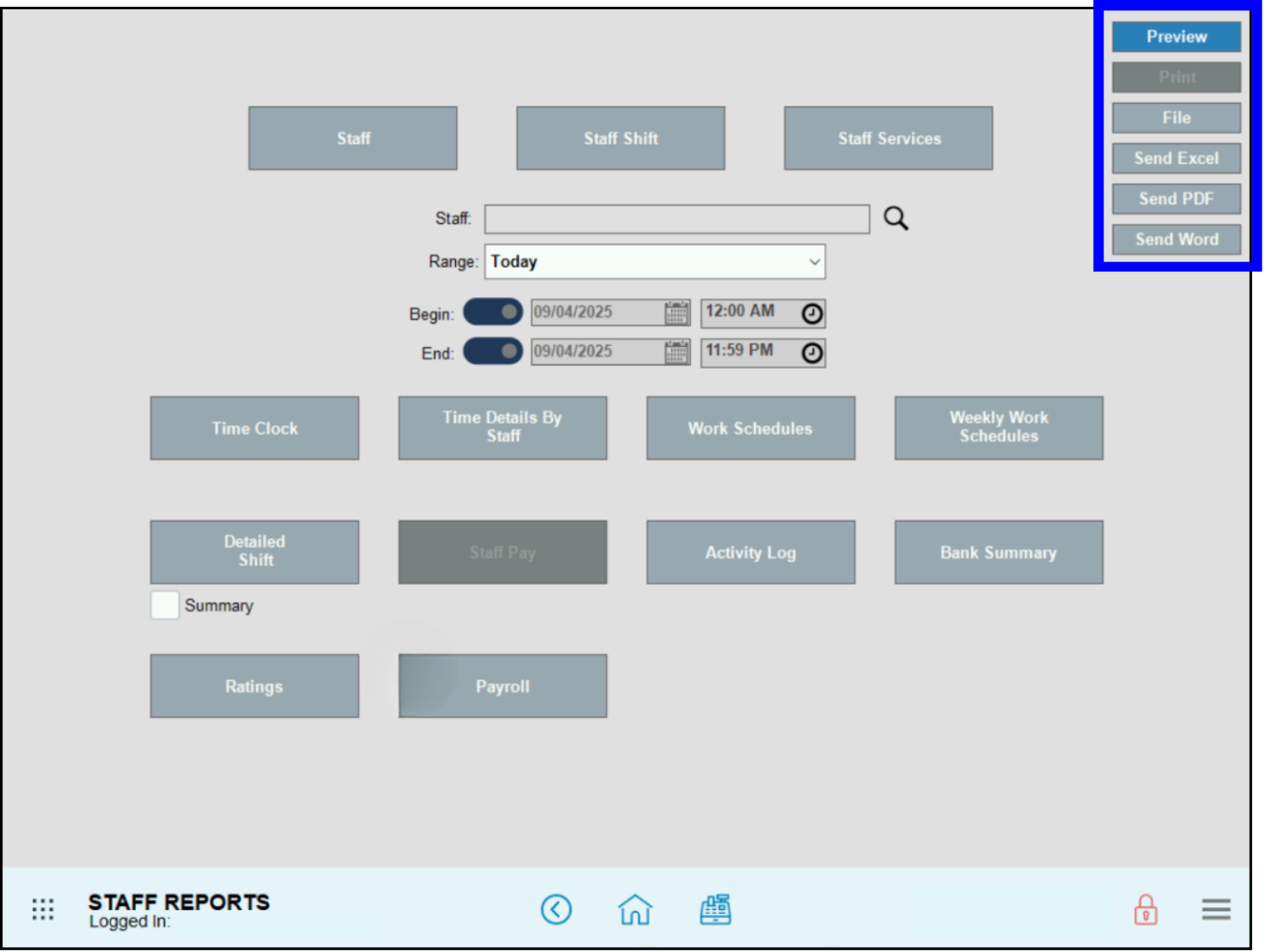
Task: Open the Begin date calendar picker
Action: coord(675,312)
